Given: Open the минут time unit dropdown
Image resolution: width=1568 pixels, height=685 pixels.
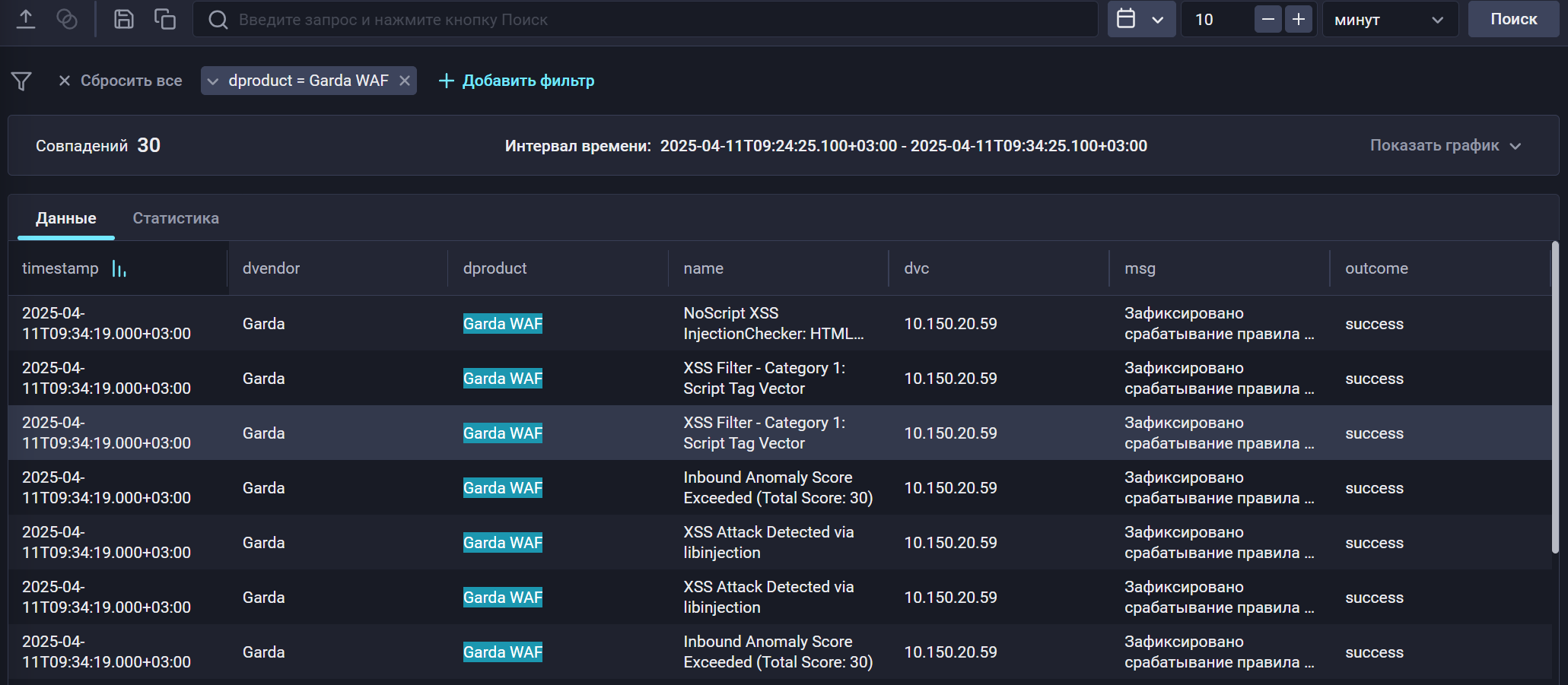Looking at the screenshot, I should point(1389,19).
